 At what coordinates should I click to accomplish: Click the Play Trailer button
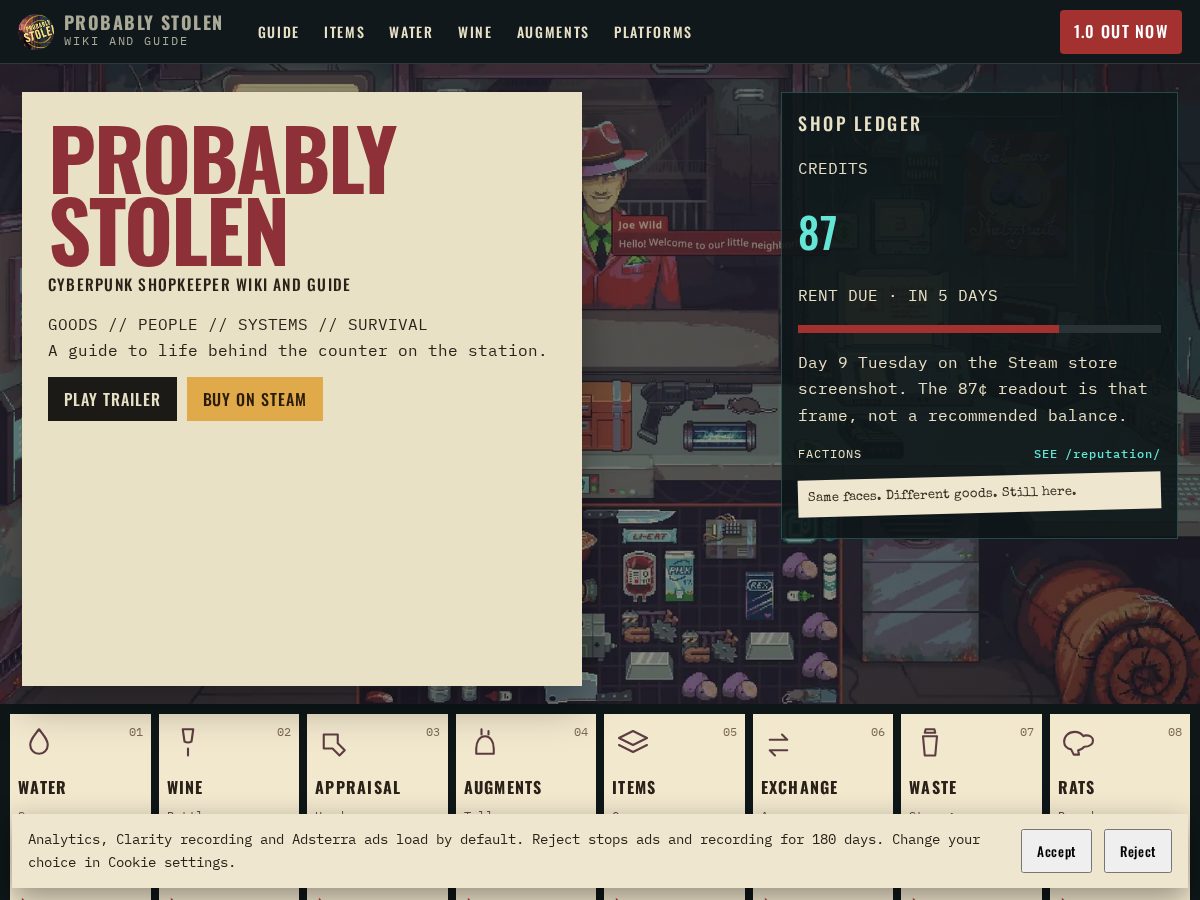(x=112, y=399)
